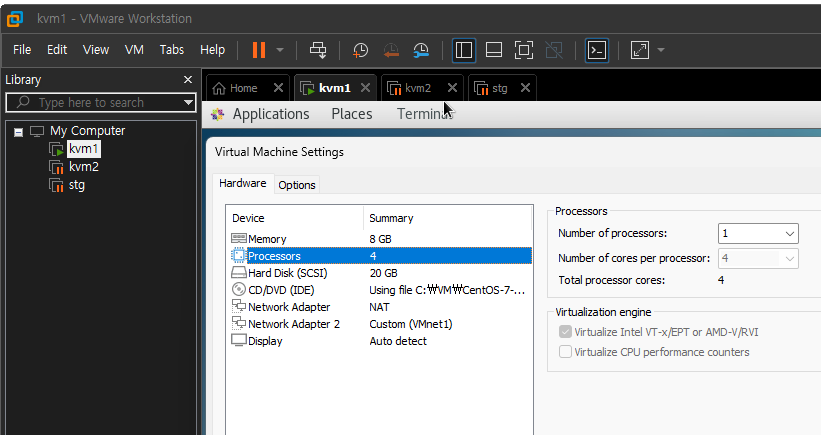Take a snapshot of this virtual machine
Screen dimensions: 821x435
(360, 50)
